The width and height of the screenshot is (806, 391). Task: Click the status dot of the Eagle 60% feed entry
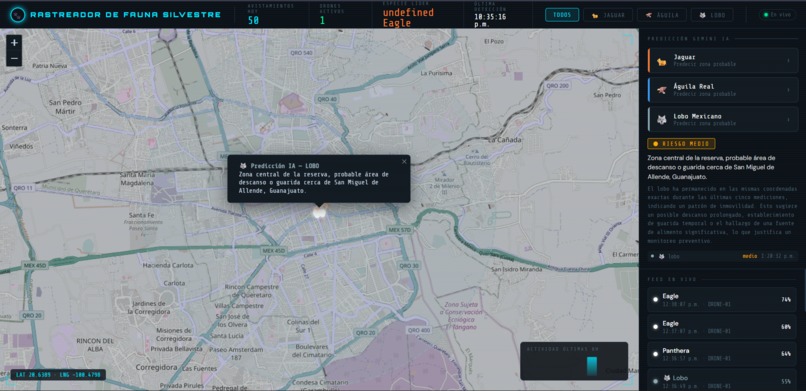[655, 327]
